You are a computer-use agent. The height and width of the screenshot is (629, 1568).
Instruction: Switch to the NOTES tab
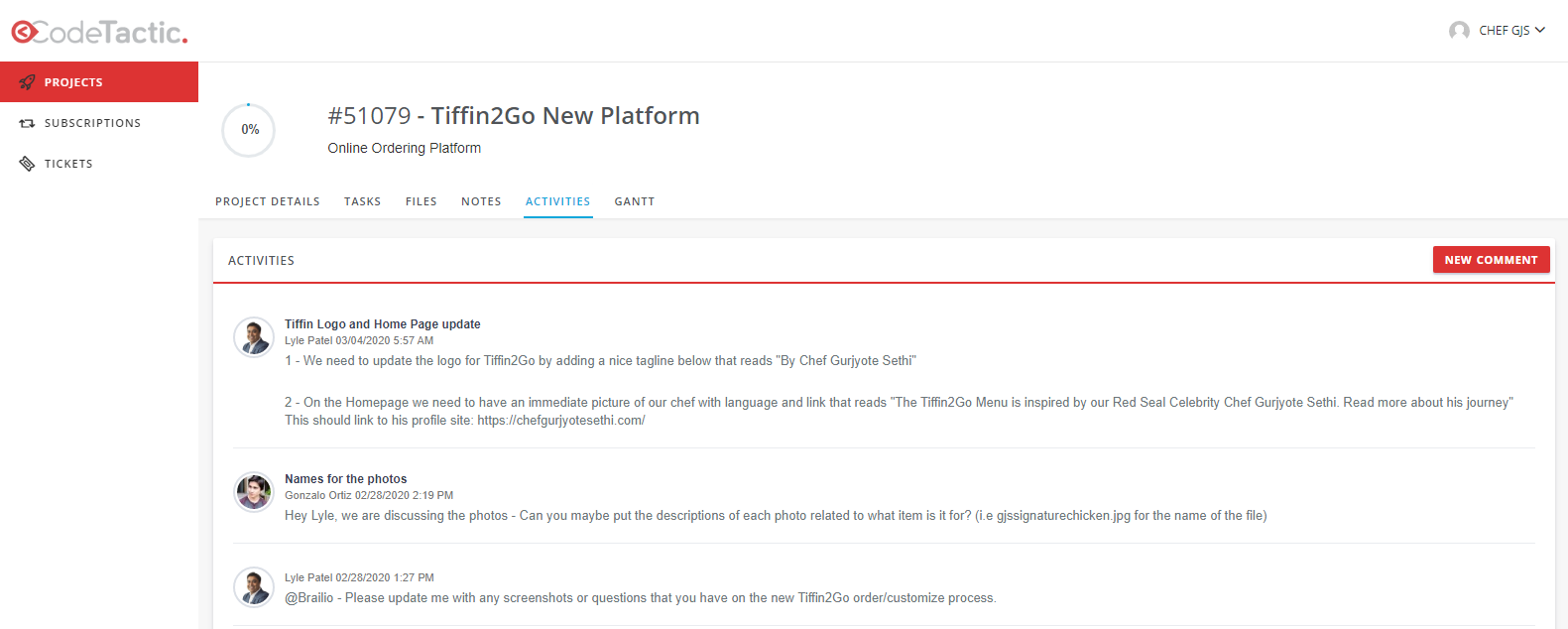coord(481,201)
